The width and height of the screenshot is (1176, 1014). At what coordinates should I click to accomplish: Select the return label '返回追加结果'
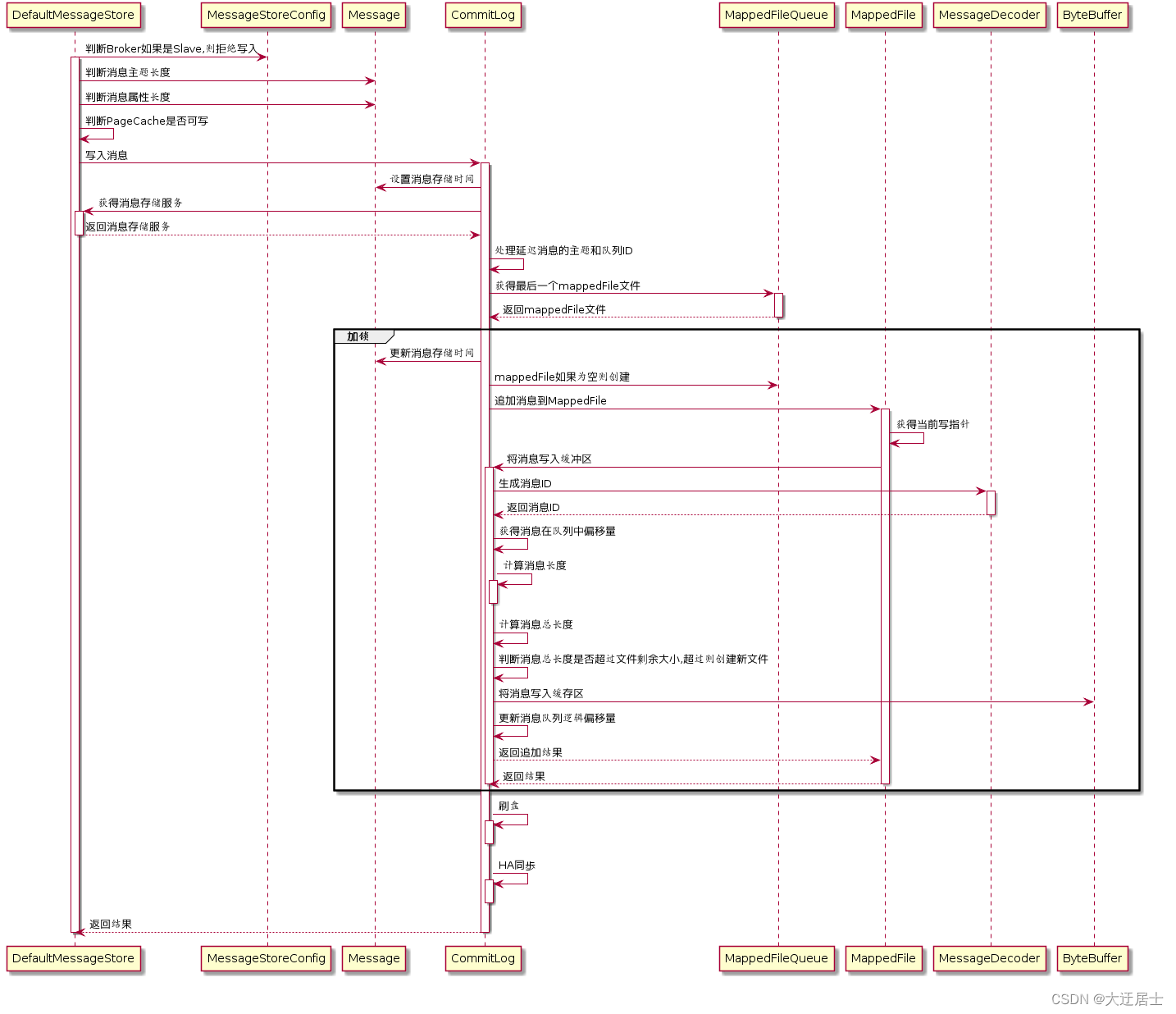click(x=531, y=752)
